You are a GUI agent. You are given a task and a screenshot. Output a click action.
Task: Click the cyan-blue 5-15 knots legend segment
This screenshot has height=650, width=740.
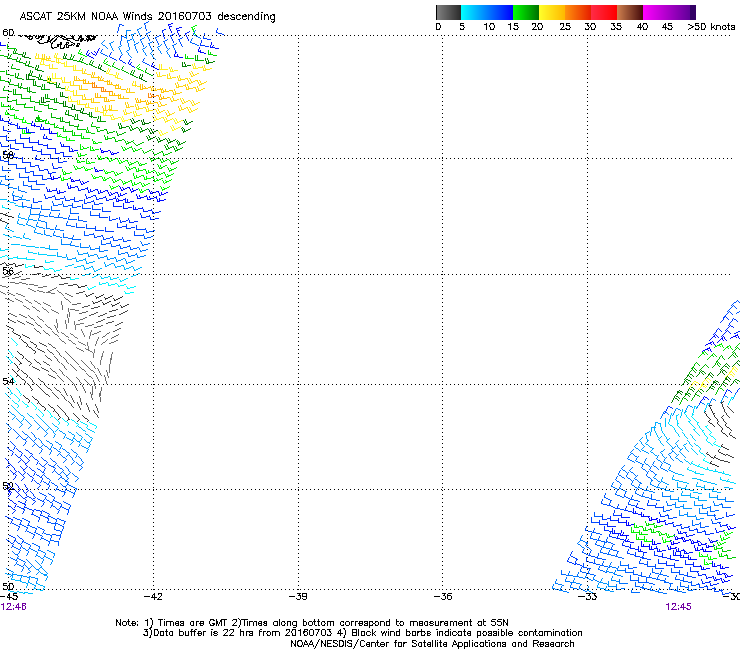click(487, 12)
